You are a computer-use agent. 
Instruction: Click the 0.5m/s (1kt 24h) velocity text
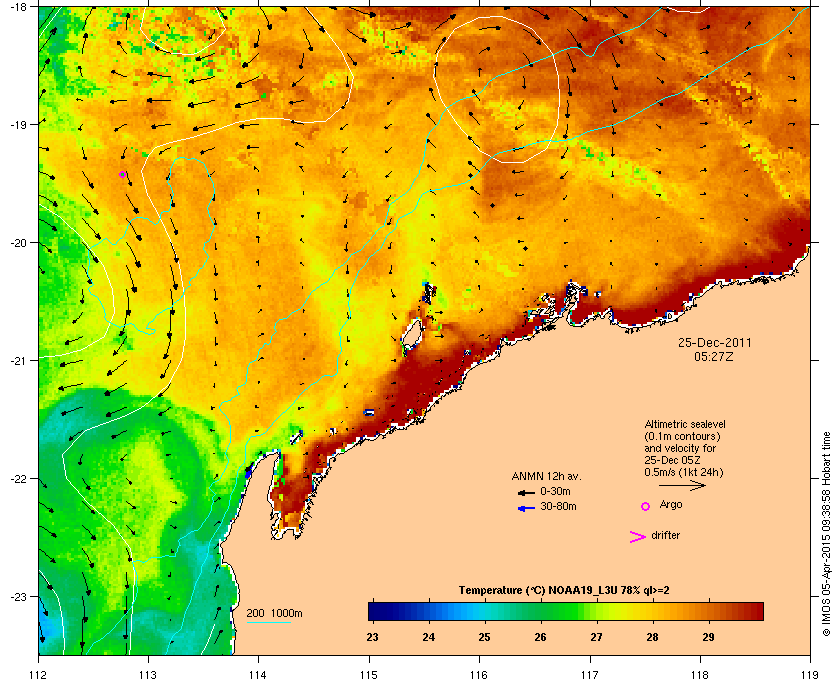pos(684,473)
